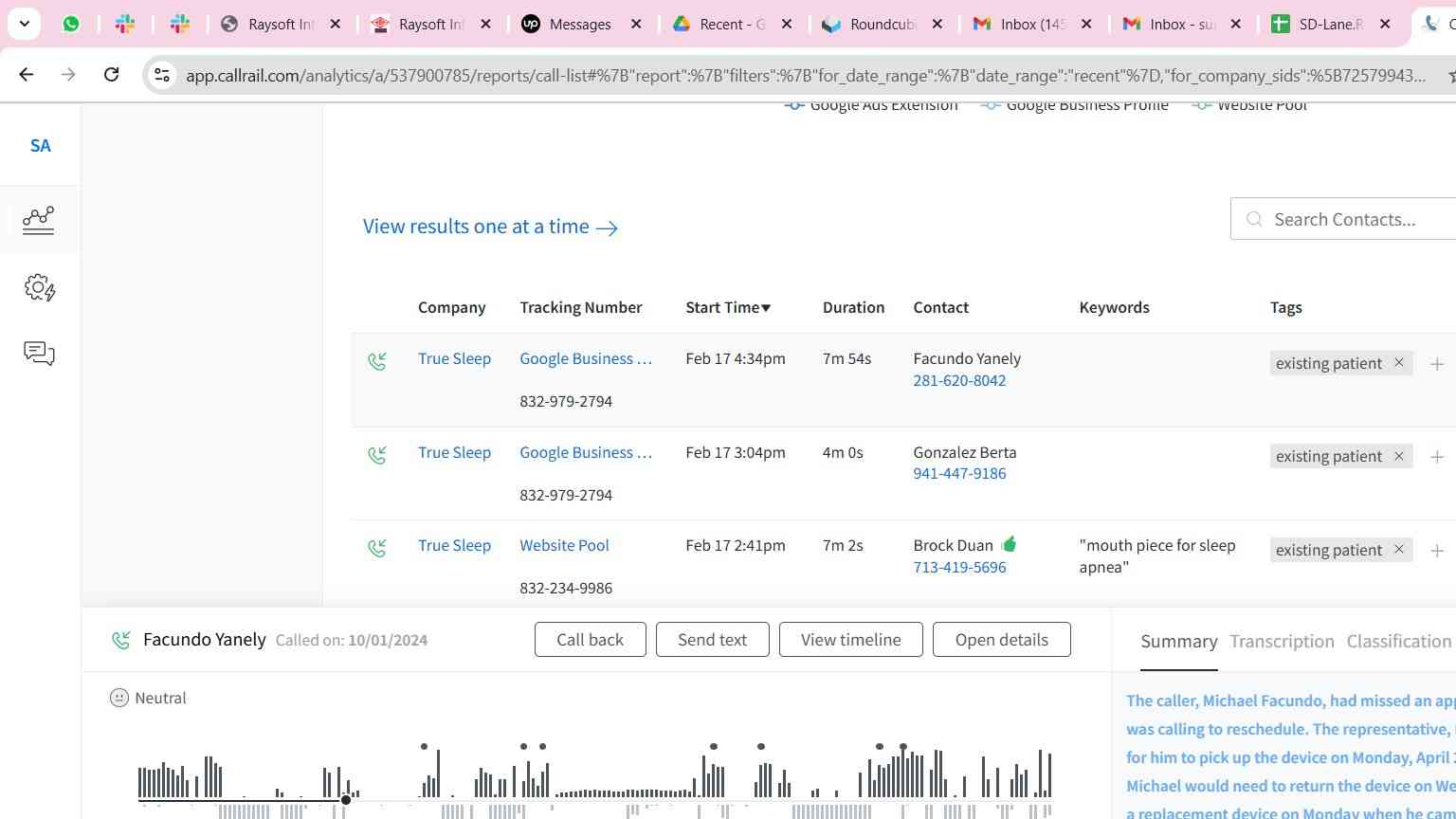
Task: Open Website Pool tracking number link
Action: (564, 546)
